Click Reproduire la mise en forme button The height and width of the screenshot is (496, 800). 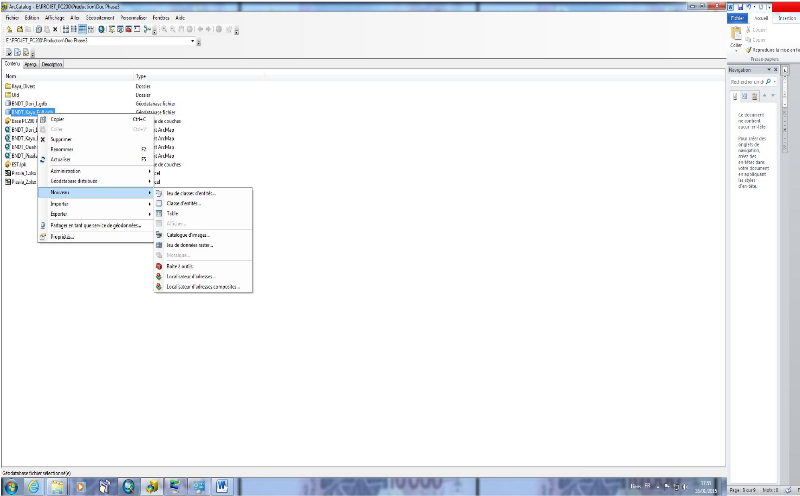pyautogui.click(x=772, y=50)
